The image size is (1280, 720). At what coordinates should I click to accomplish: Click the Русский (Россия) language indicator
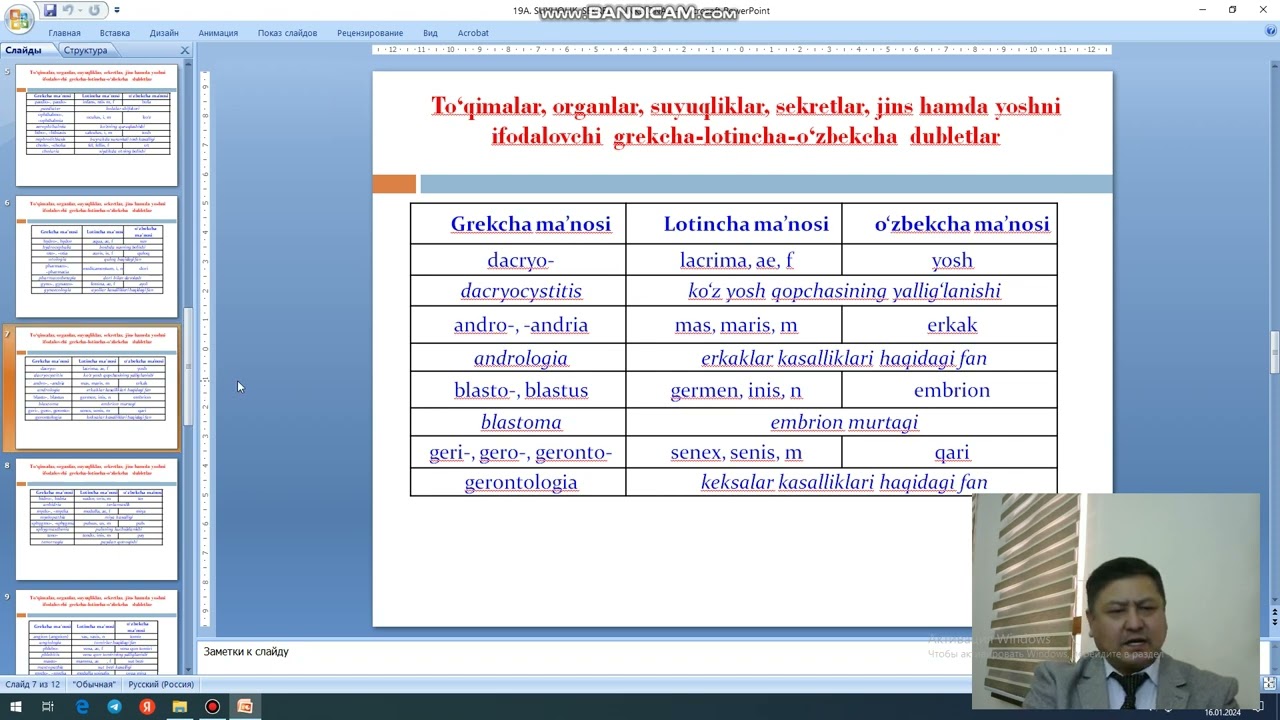pos(161,684)
